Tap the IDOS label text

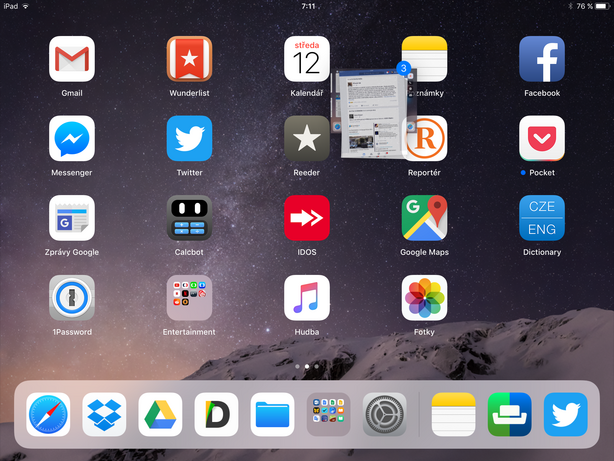pos(307,252)
